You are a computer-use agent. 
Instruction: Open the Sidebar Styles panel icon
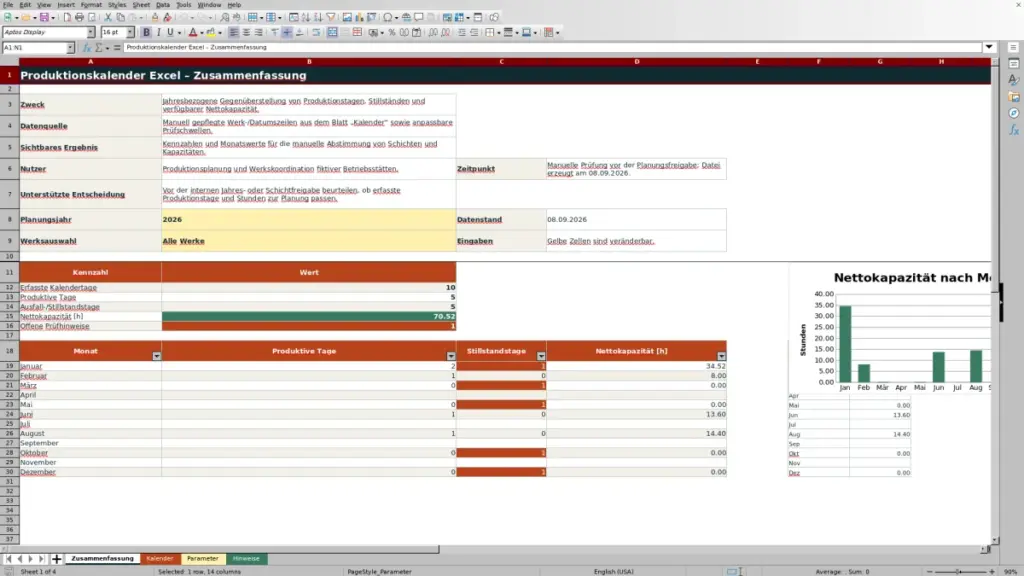(x=1014, y=80)
